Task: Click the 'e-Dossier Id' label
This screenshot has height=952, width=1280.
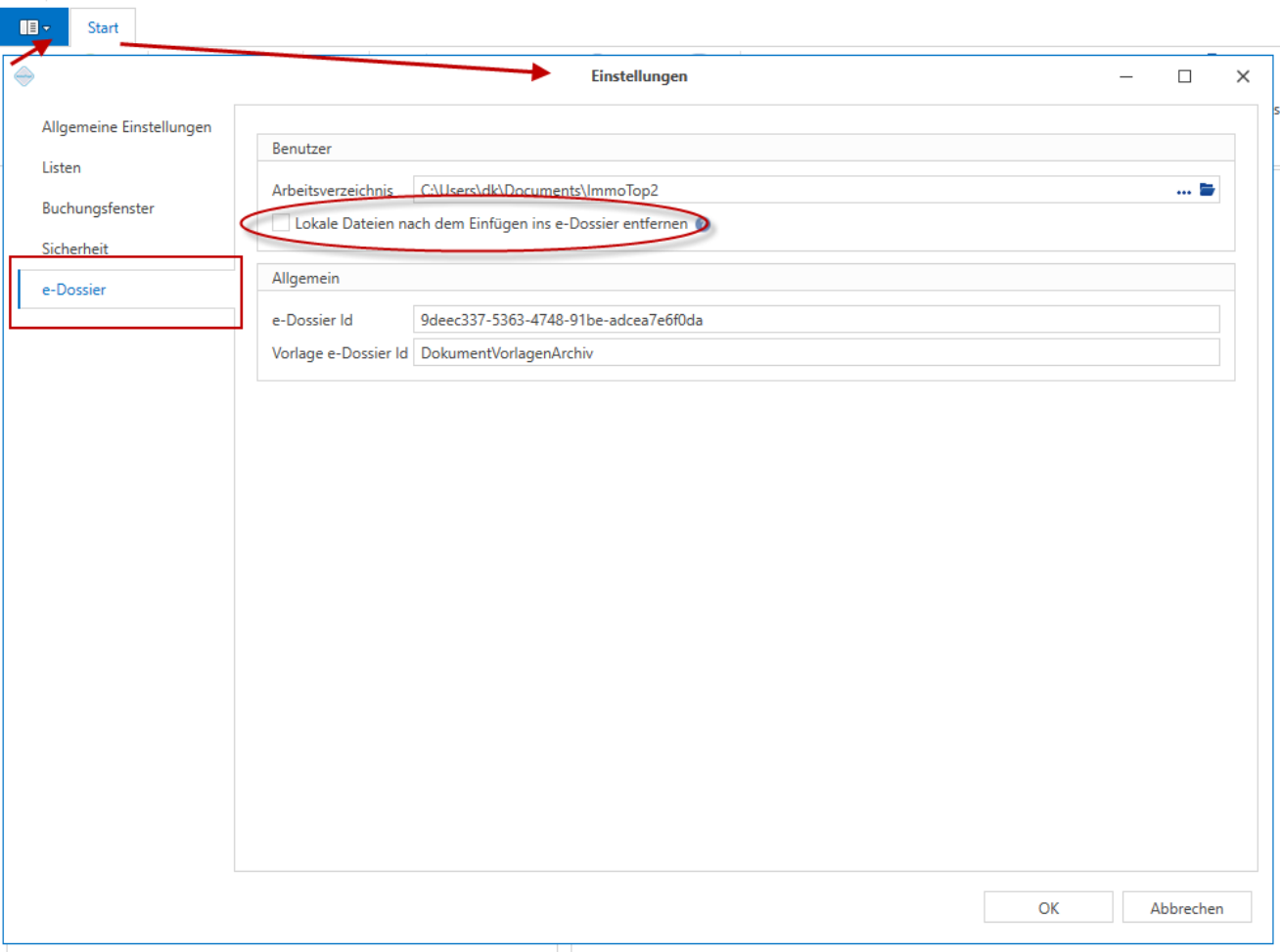Action: (x=312, y=320)
